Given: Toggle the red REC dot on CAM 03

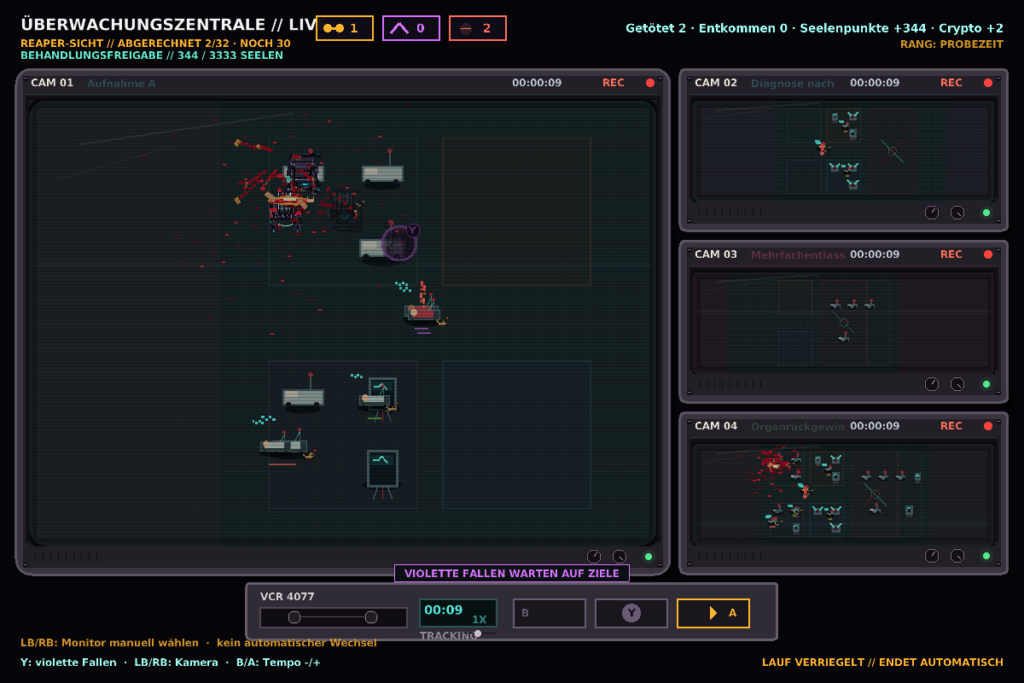Looking at the screenshot, I should tap(988, 255).
